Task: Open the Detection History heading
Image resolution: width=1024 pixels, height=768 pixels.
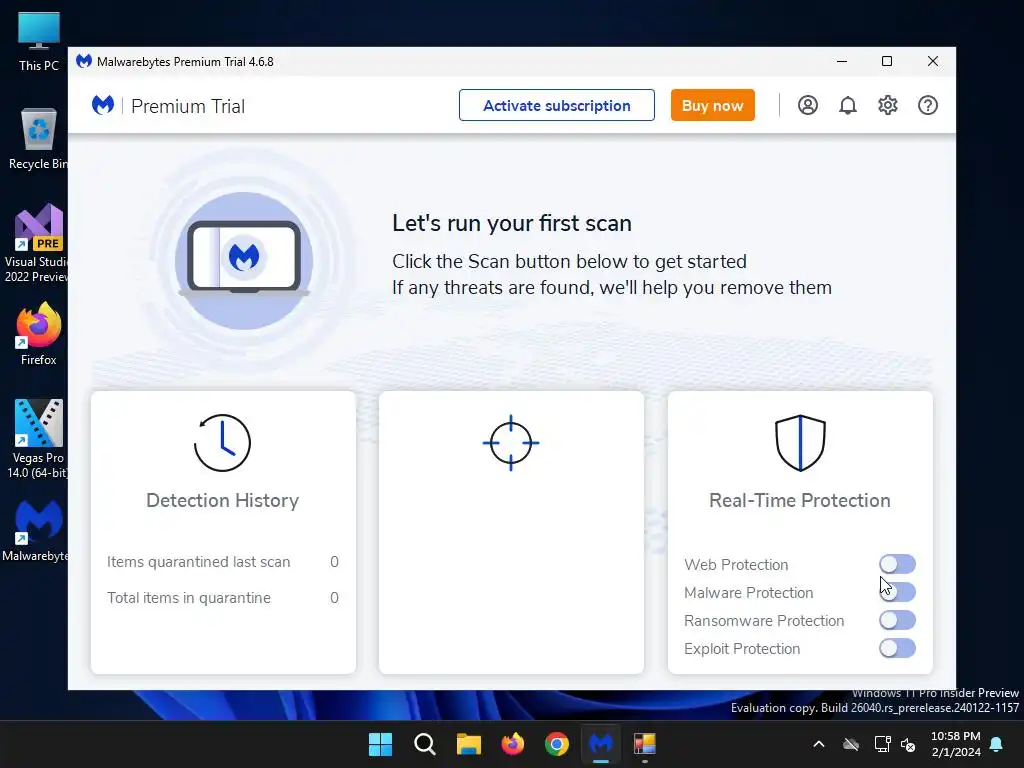Action: coord(223,500)
